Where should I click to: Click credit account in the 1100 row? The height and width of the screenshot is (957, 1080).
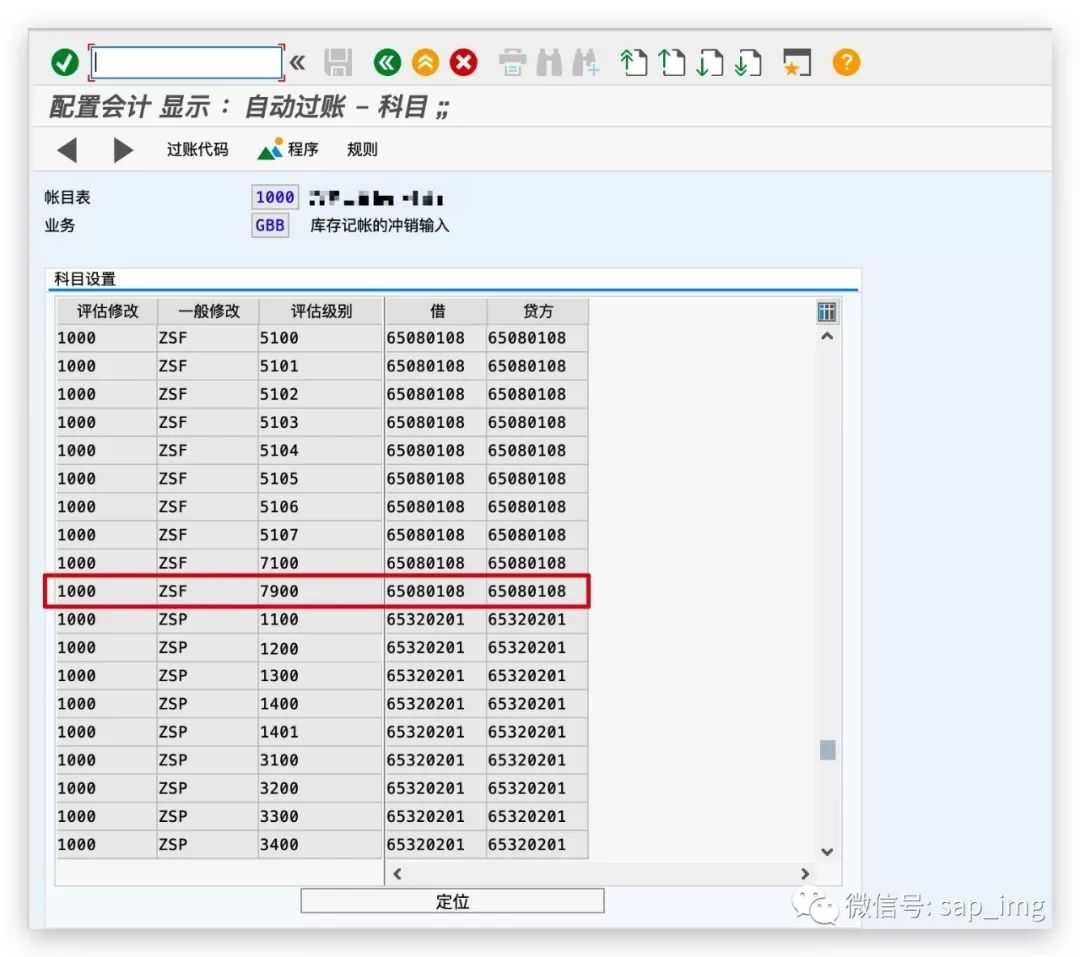[537, 619]
